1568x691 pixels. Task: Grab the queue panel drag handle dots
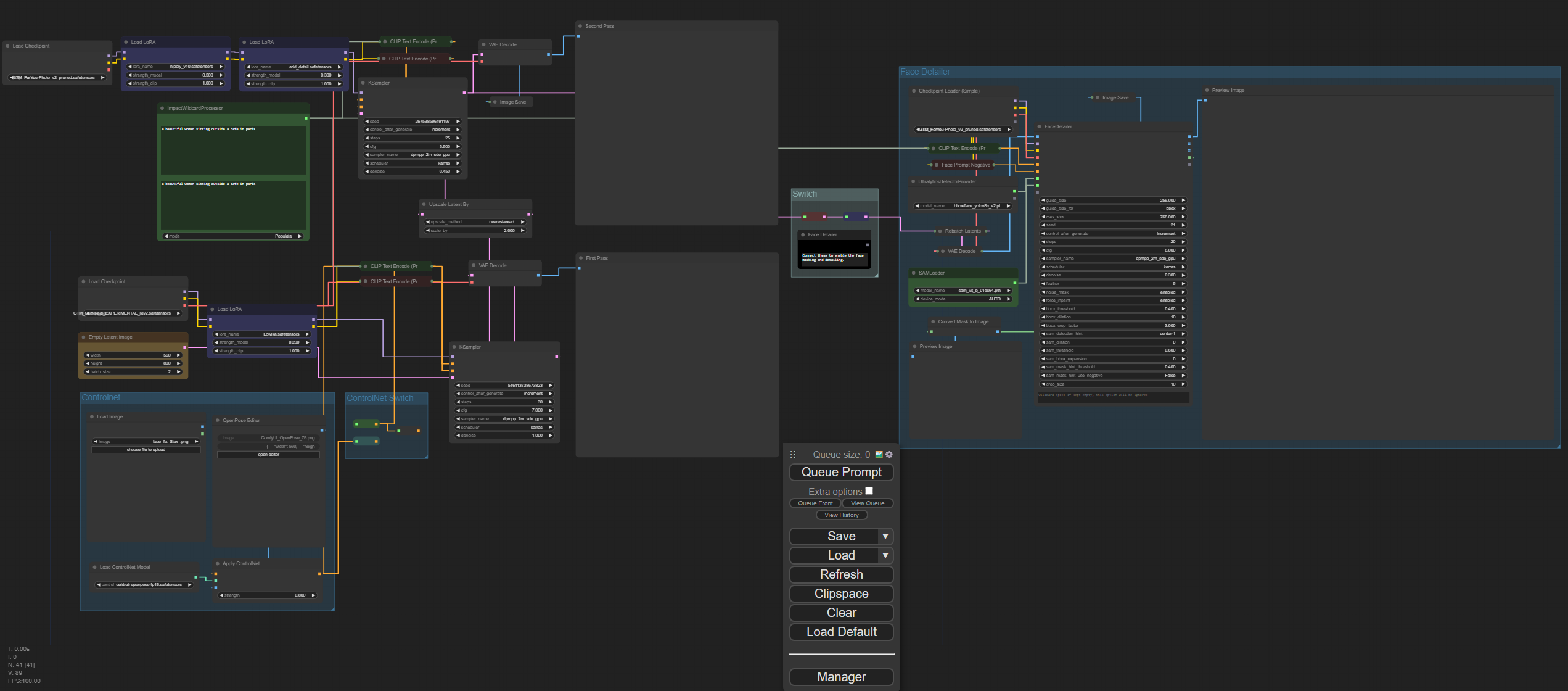click(793, 455)
